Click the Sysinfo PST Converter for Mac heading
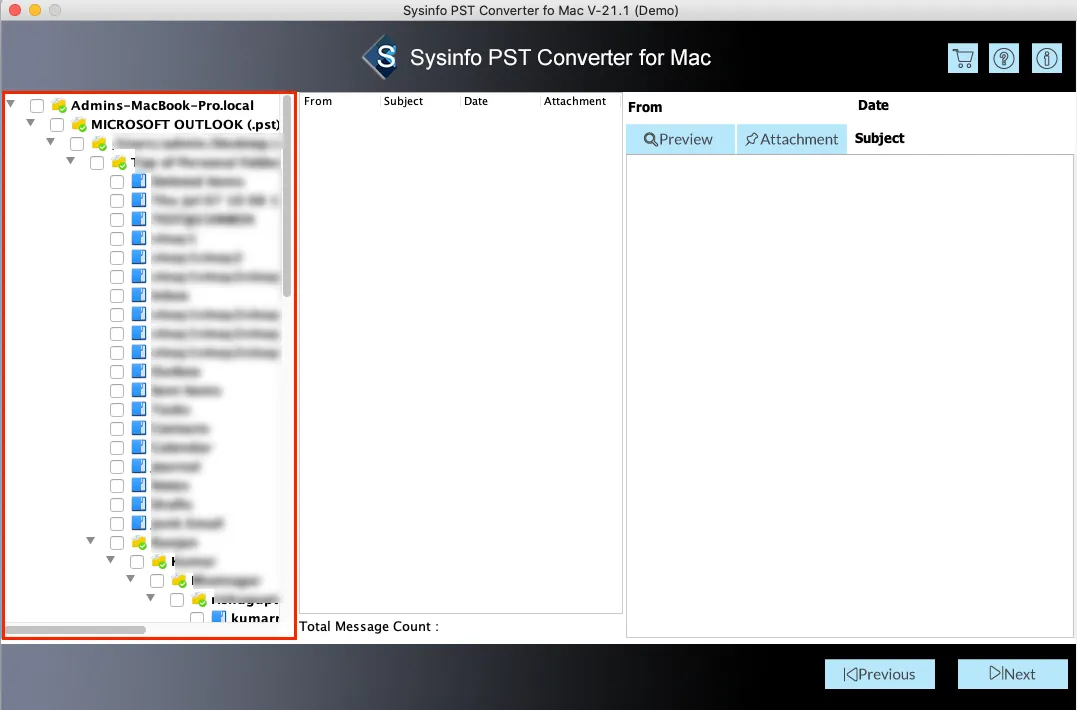This screenshot has width=1077, height=710. pyautogui.click(x=560, y=58)
